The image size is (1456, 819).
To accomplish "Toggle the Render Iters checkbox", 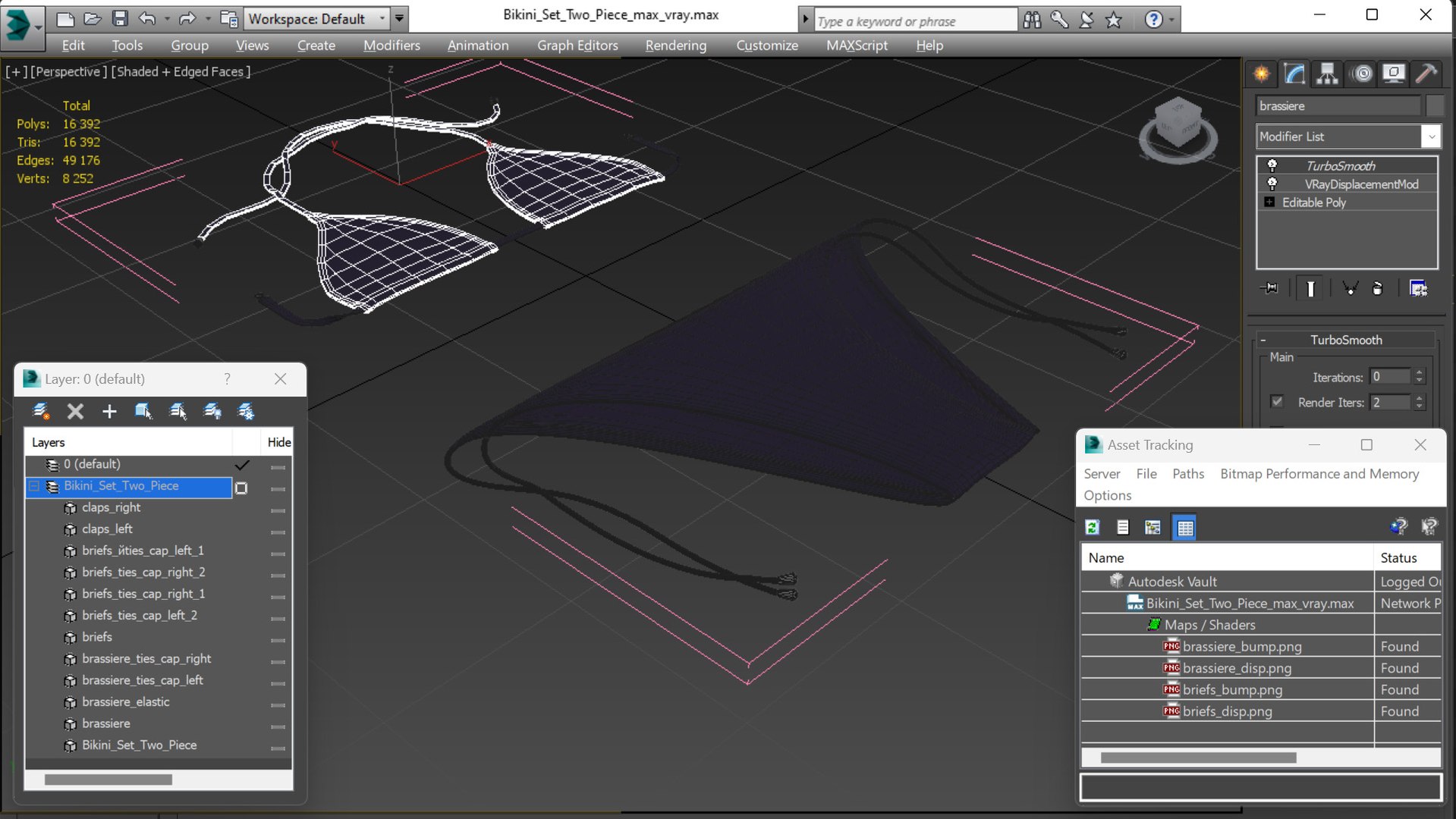I will coord(1277,402).
